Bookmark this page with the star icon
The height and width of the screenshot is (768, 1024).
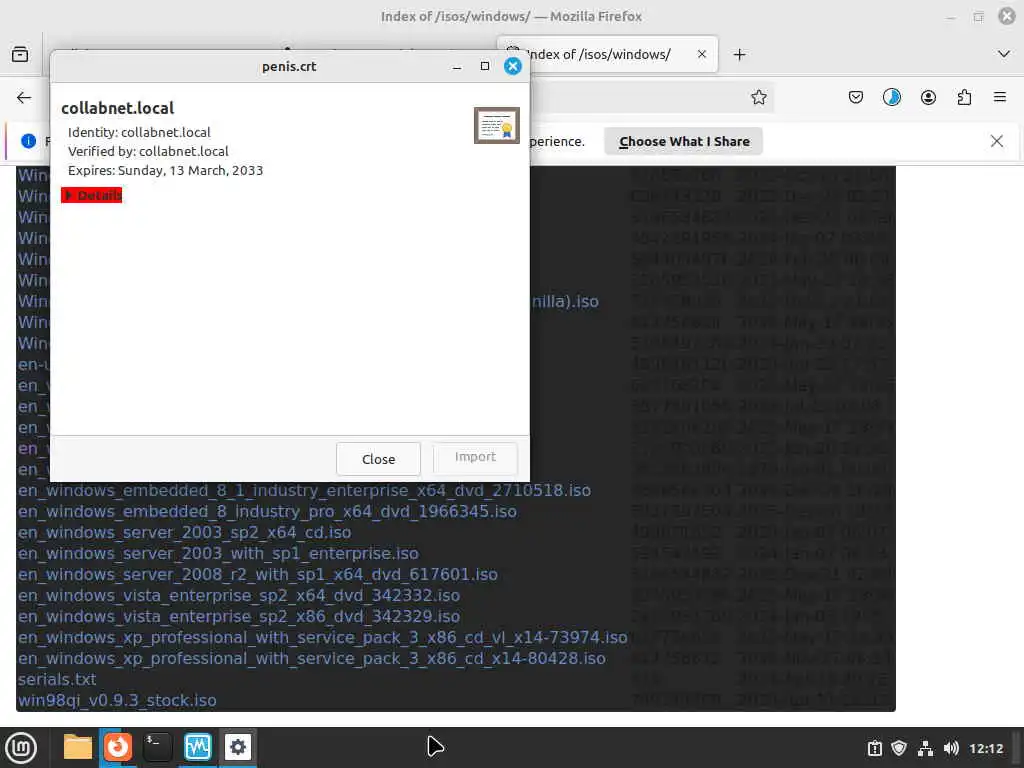tap(758, 98)
